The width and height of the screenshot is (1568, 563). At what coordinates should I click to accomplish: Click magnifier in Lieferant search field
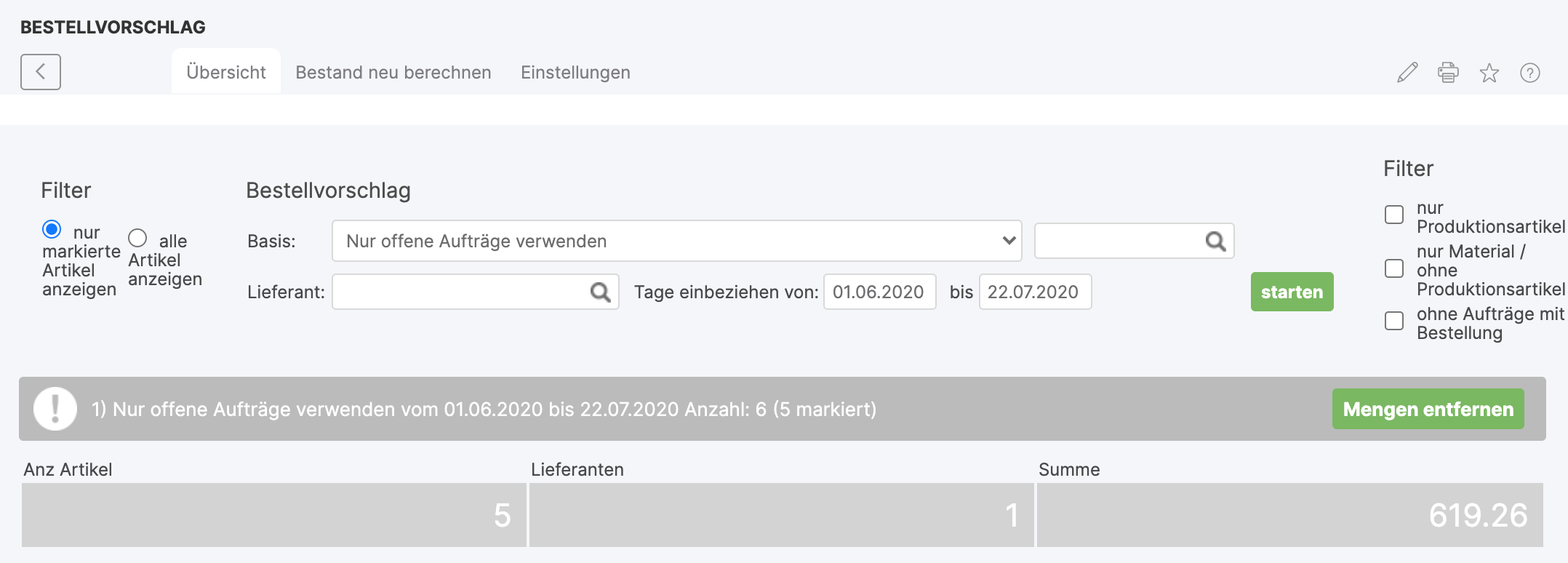click(600, 292)
